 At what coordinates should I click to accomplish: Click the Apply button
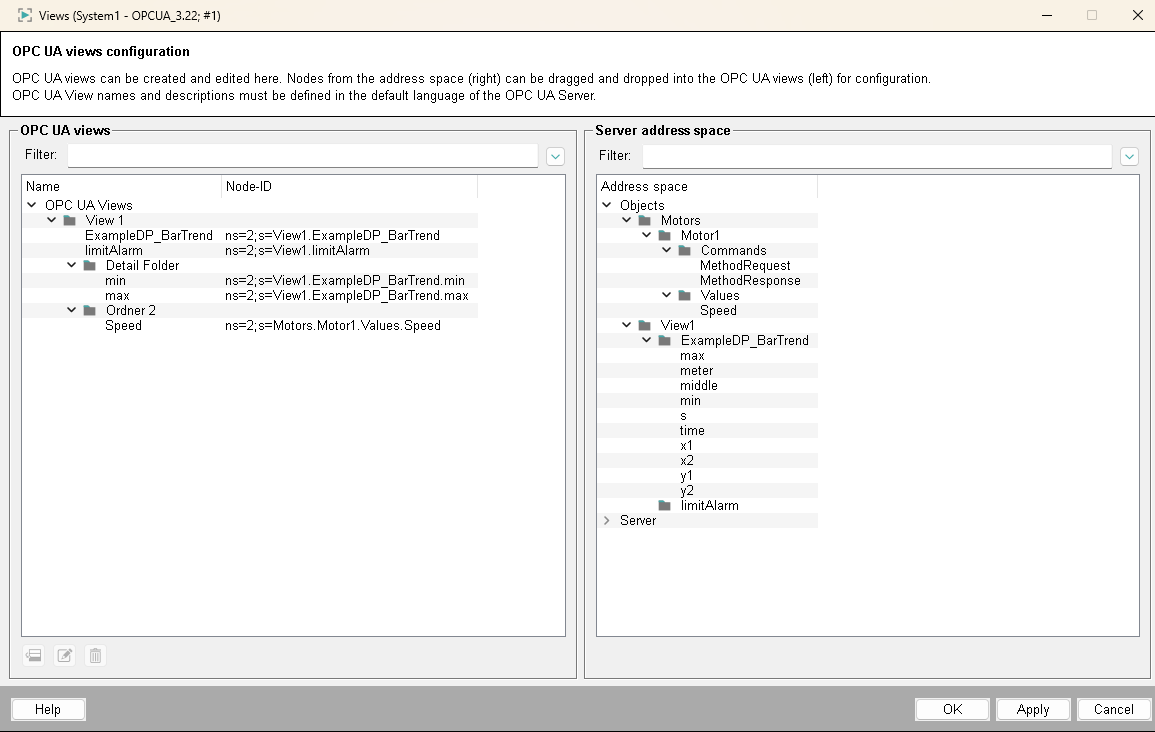pos(1033,709)
